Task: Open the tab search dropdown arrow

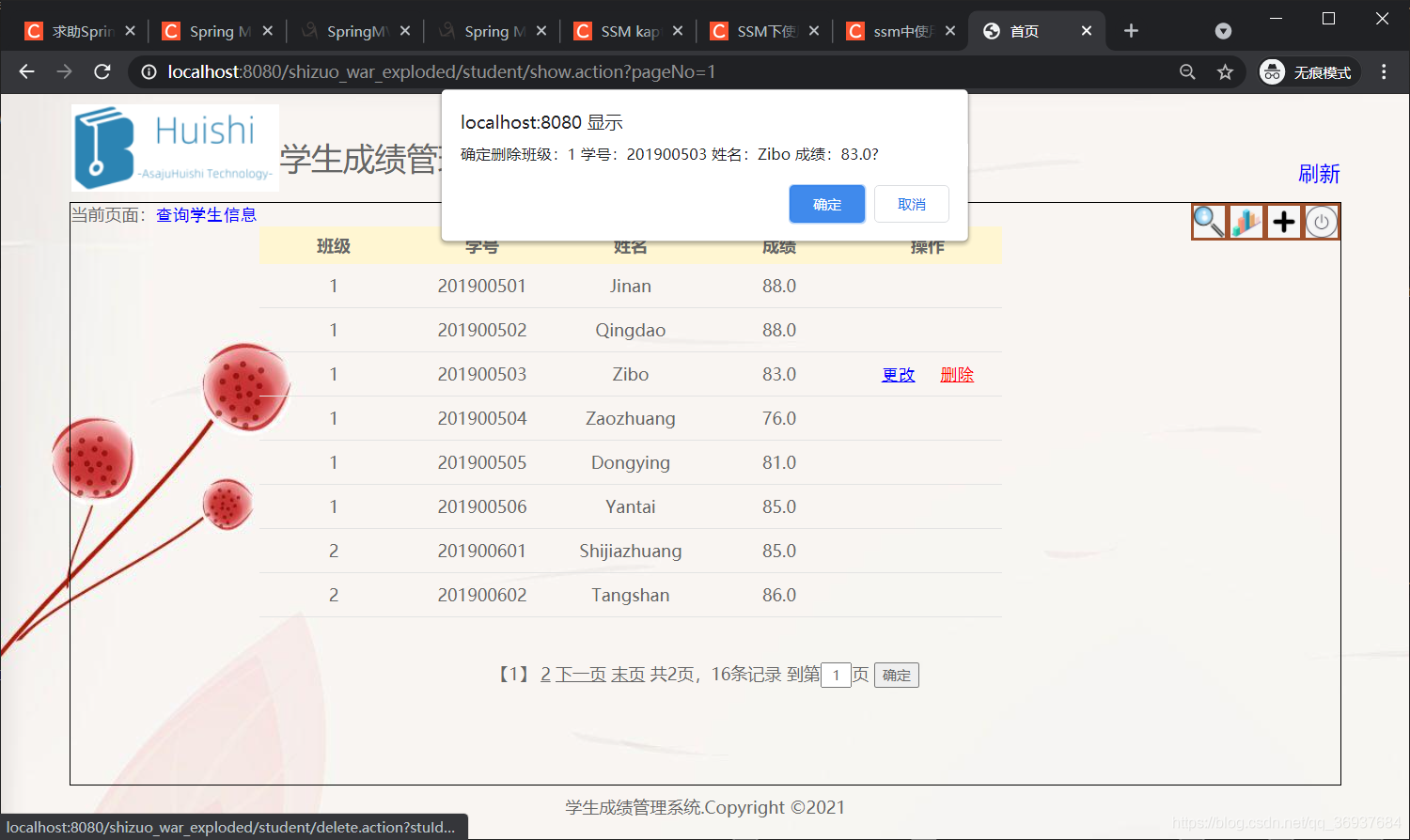Action: (x=1223, y=31)
